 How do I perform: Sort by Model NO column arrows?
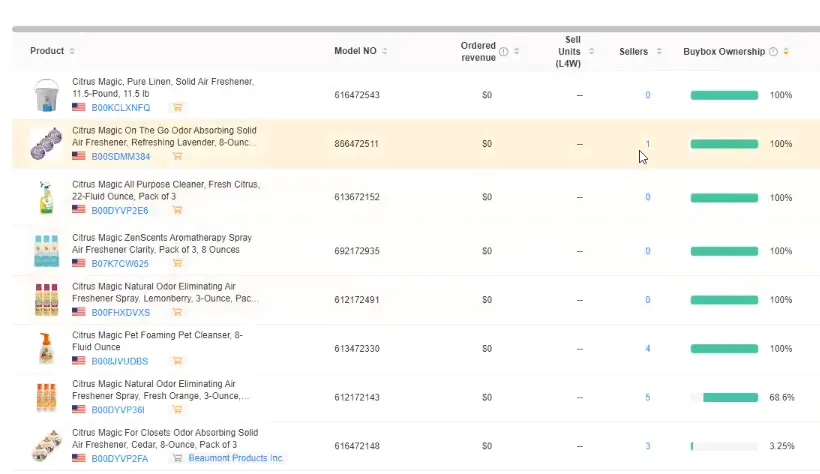(385, 52)
